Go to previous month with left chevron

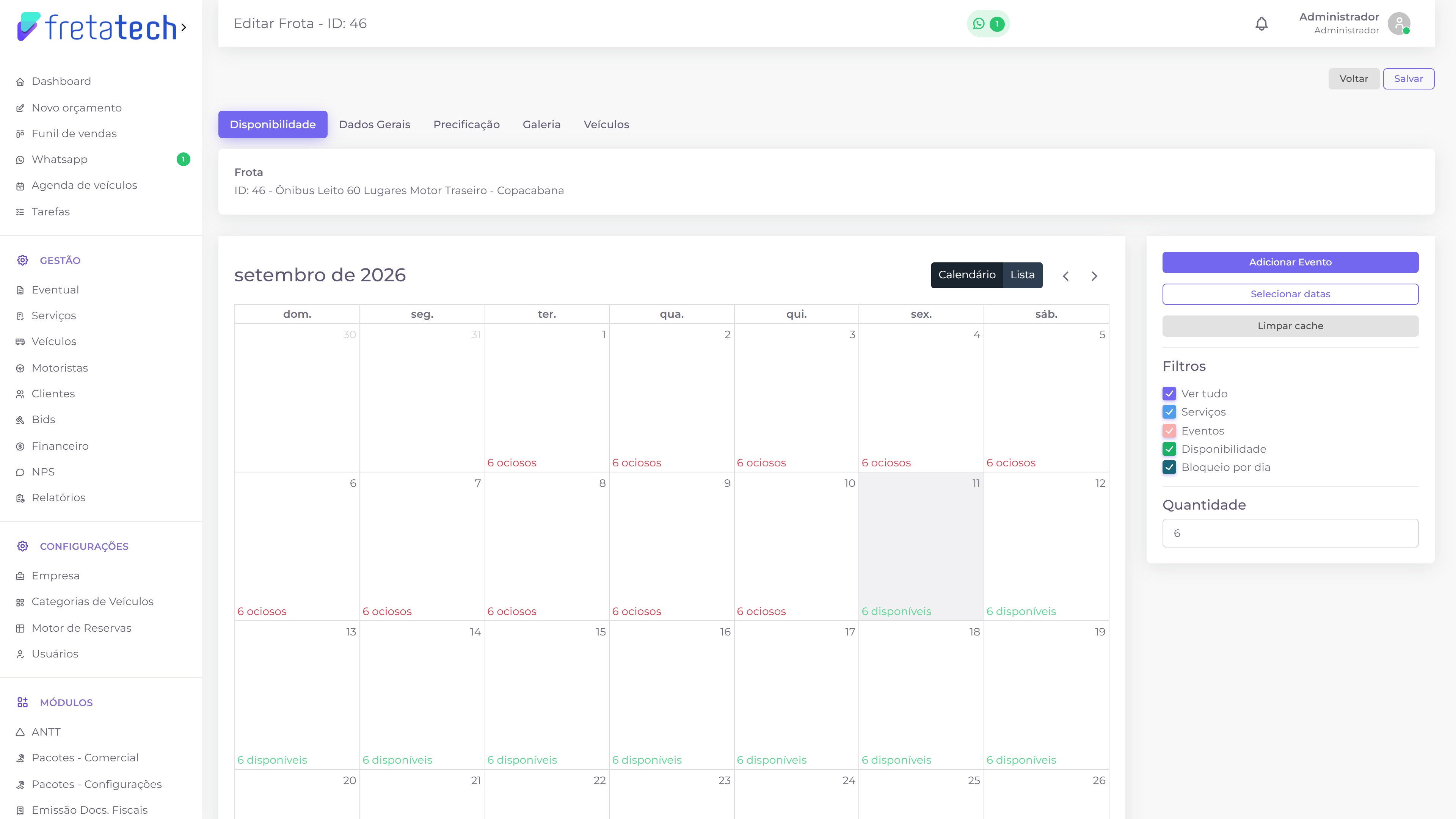click(x=1065, y=276)
